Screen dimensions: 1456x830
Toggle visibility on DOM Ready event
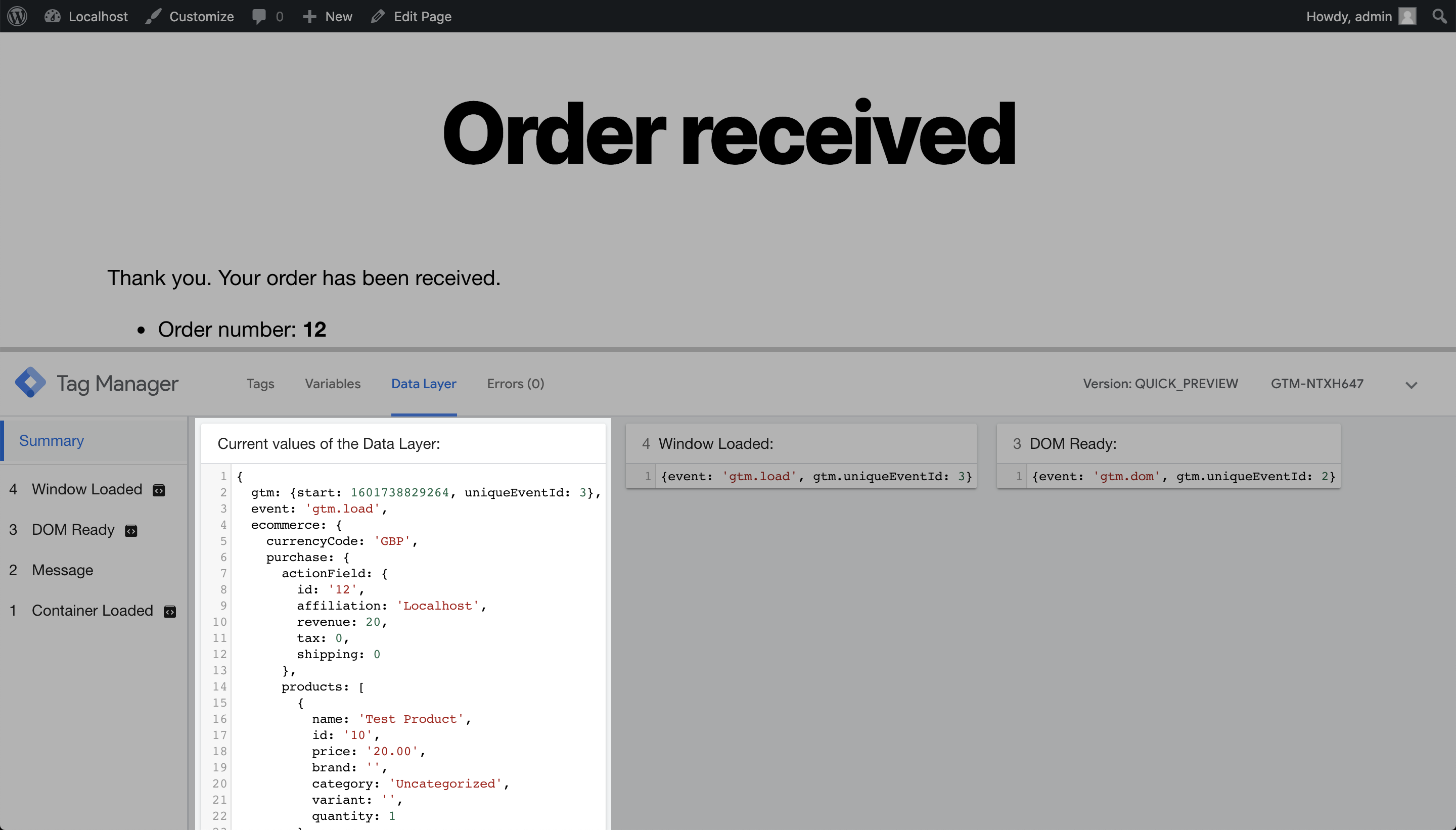(x=132, y=530)
